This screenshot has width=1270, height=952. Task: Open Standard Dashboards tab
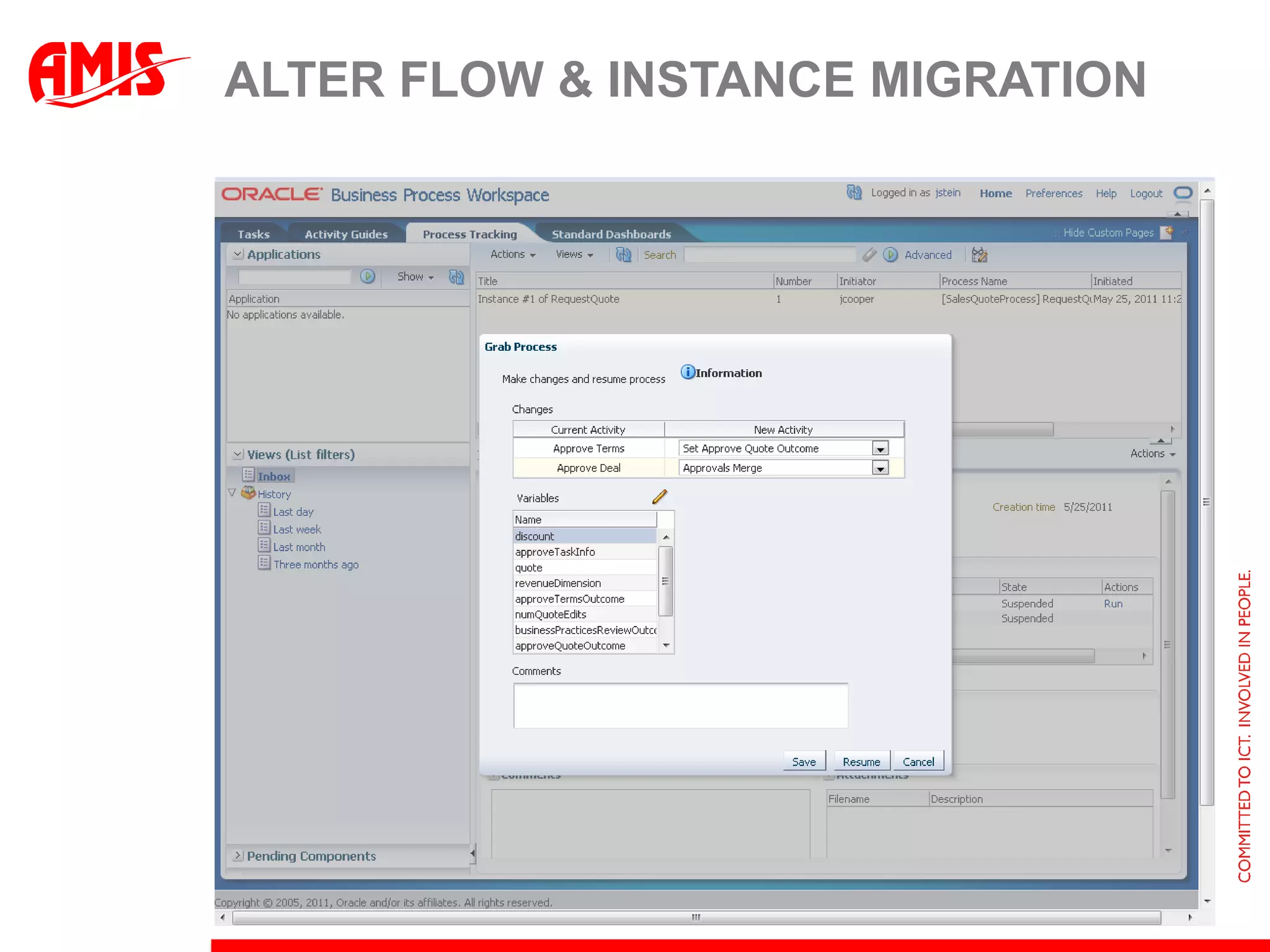point(611,234)
